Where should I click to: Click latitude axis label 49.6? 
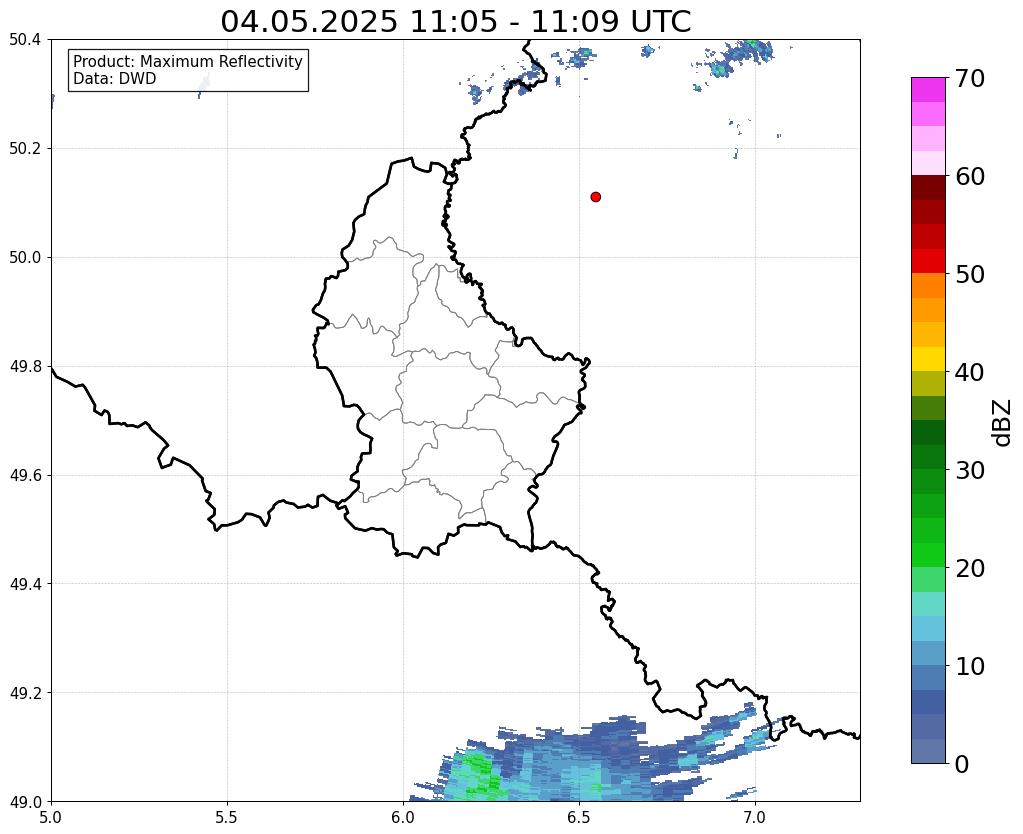[25, 476]
